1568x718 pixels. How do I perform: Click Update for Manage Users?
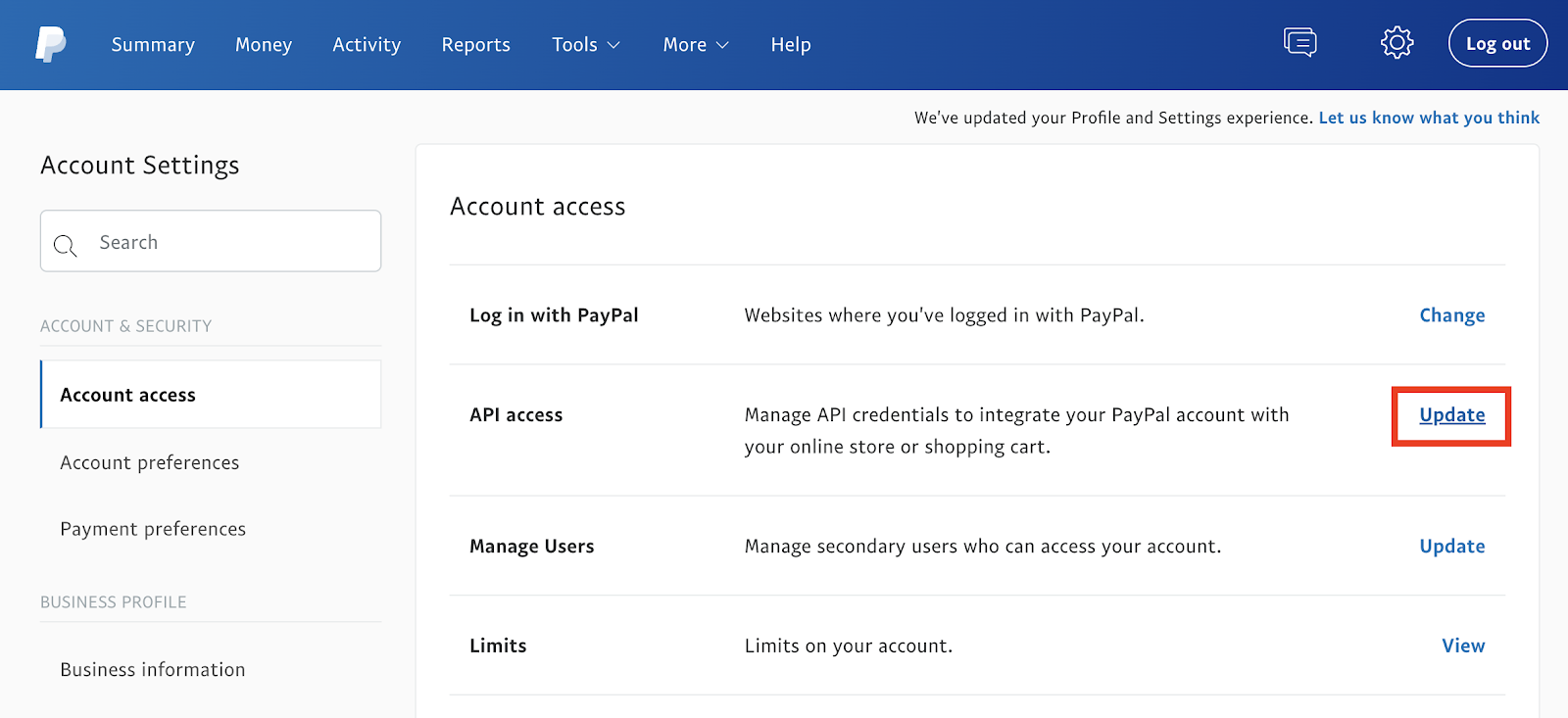[x=1452, y=547]
